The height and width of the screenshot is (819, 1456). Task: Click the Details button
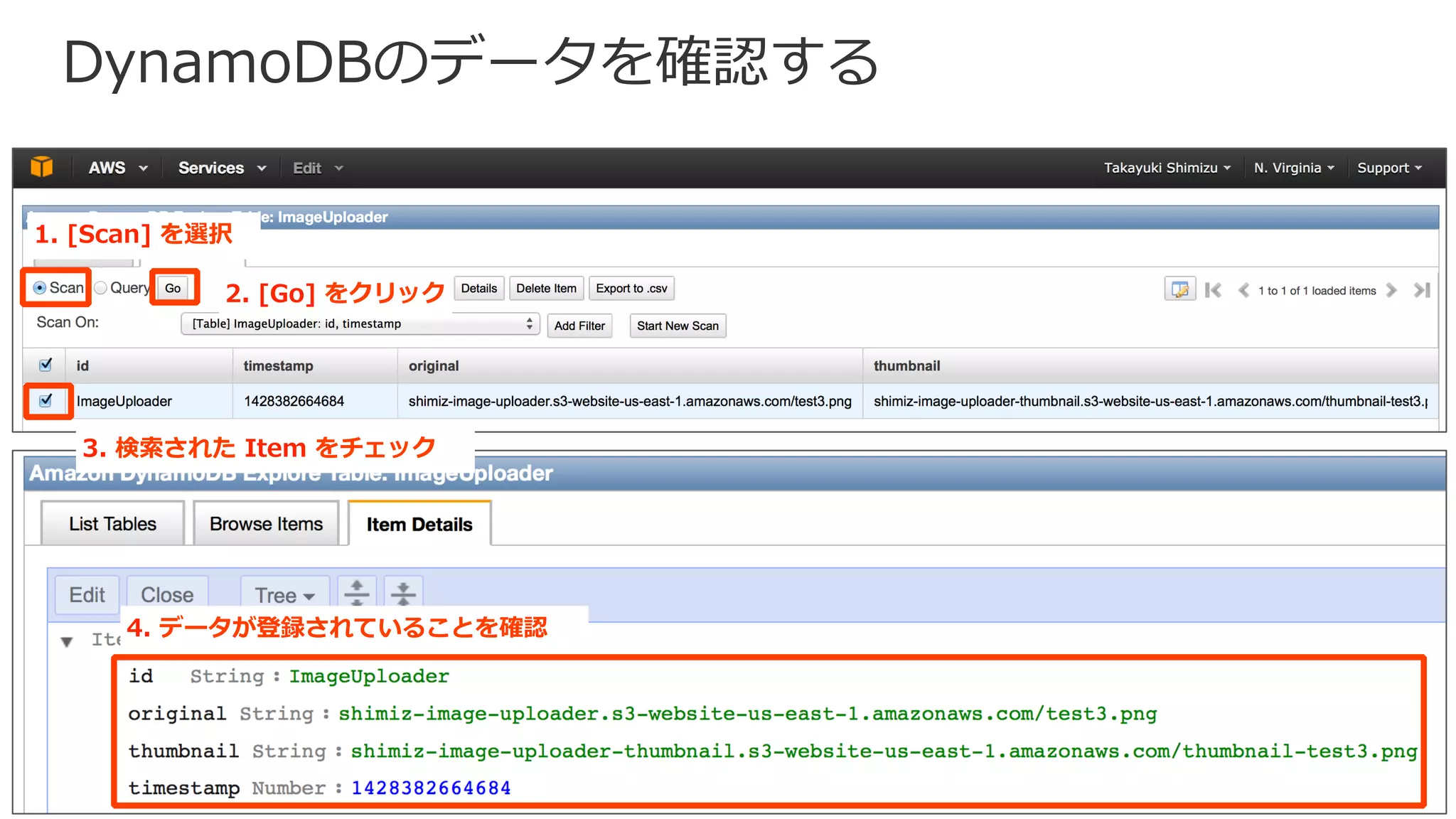(479, 288)
